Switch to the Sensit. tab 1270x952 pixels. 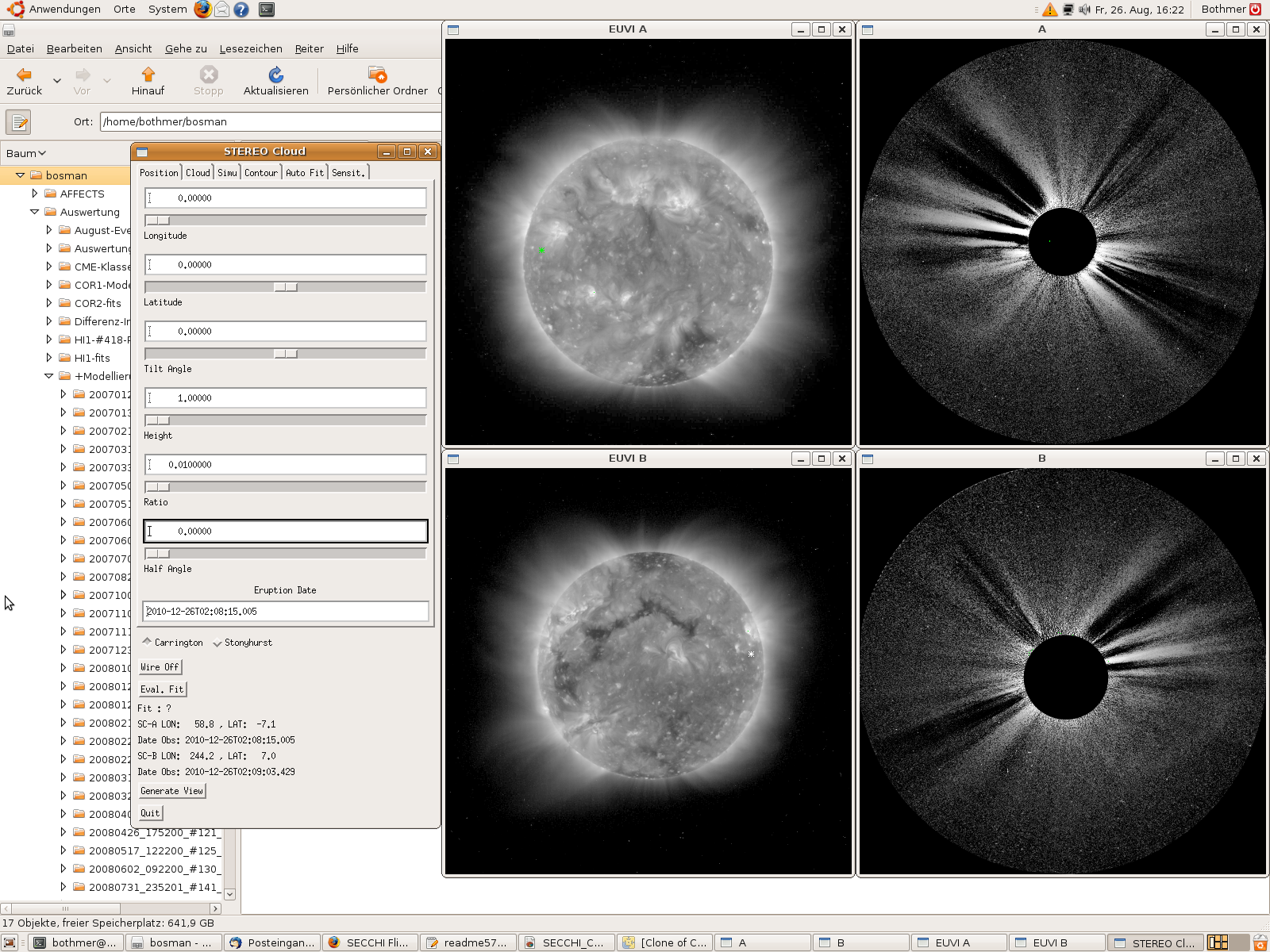pos(348,172)
